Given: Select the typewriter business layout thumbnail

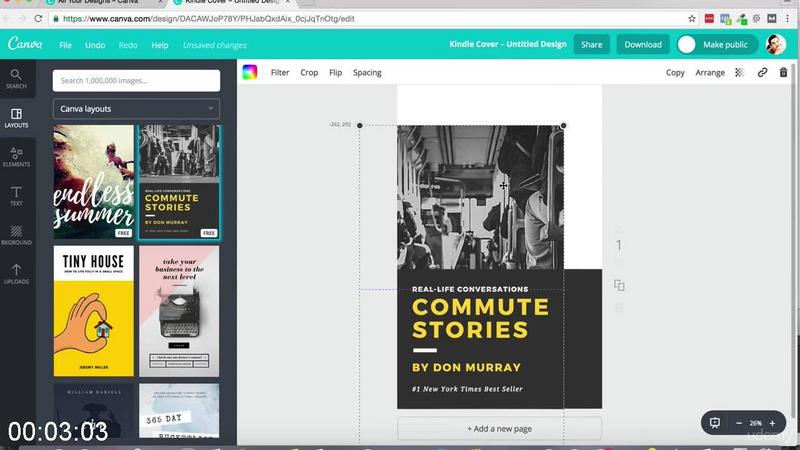Looking at the screenshot, I should 179,311.
